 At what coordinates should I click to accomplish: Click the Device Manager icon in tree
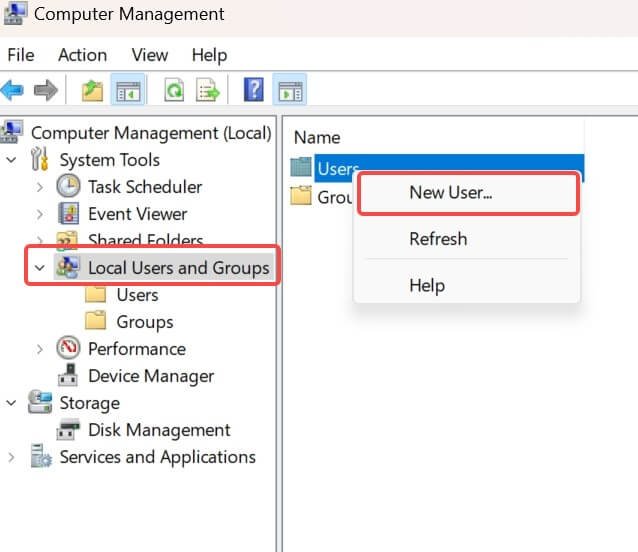tap(69, 376)
